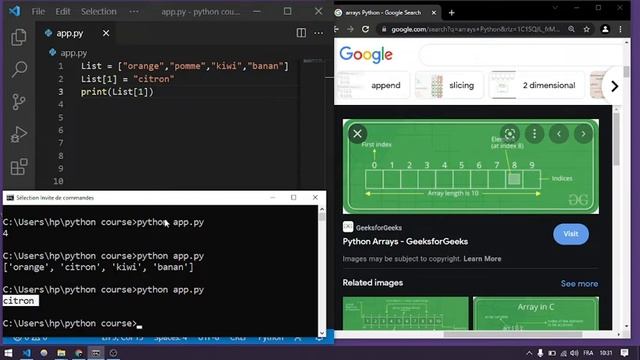Click the Chrome address bar URL

click(475, 29)
